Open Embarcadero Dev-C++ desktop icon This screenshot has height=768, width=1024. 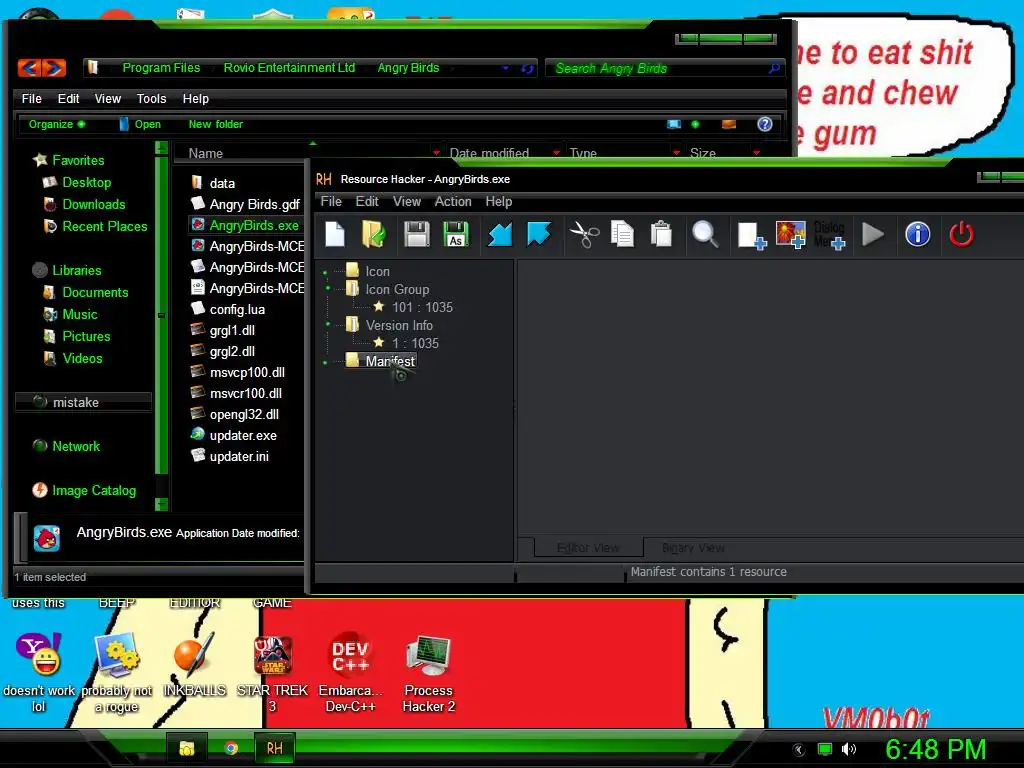click(x=350, y=673)
